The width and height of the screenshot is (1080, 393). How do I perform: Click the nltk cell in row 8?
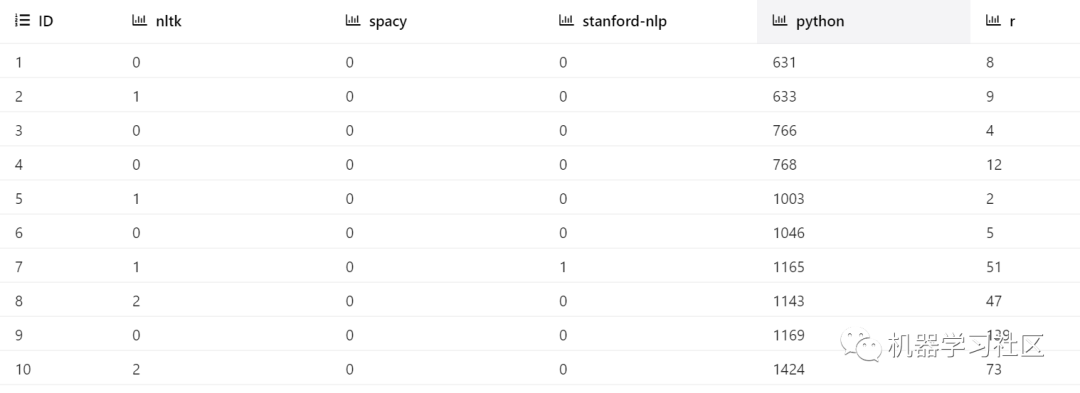[x=136, y=301]
